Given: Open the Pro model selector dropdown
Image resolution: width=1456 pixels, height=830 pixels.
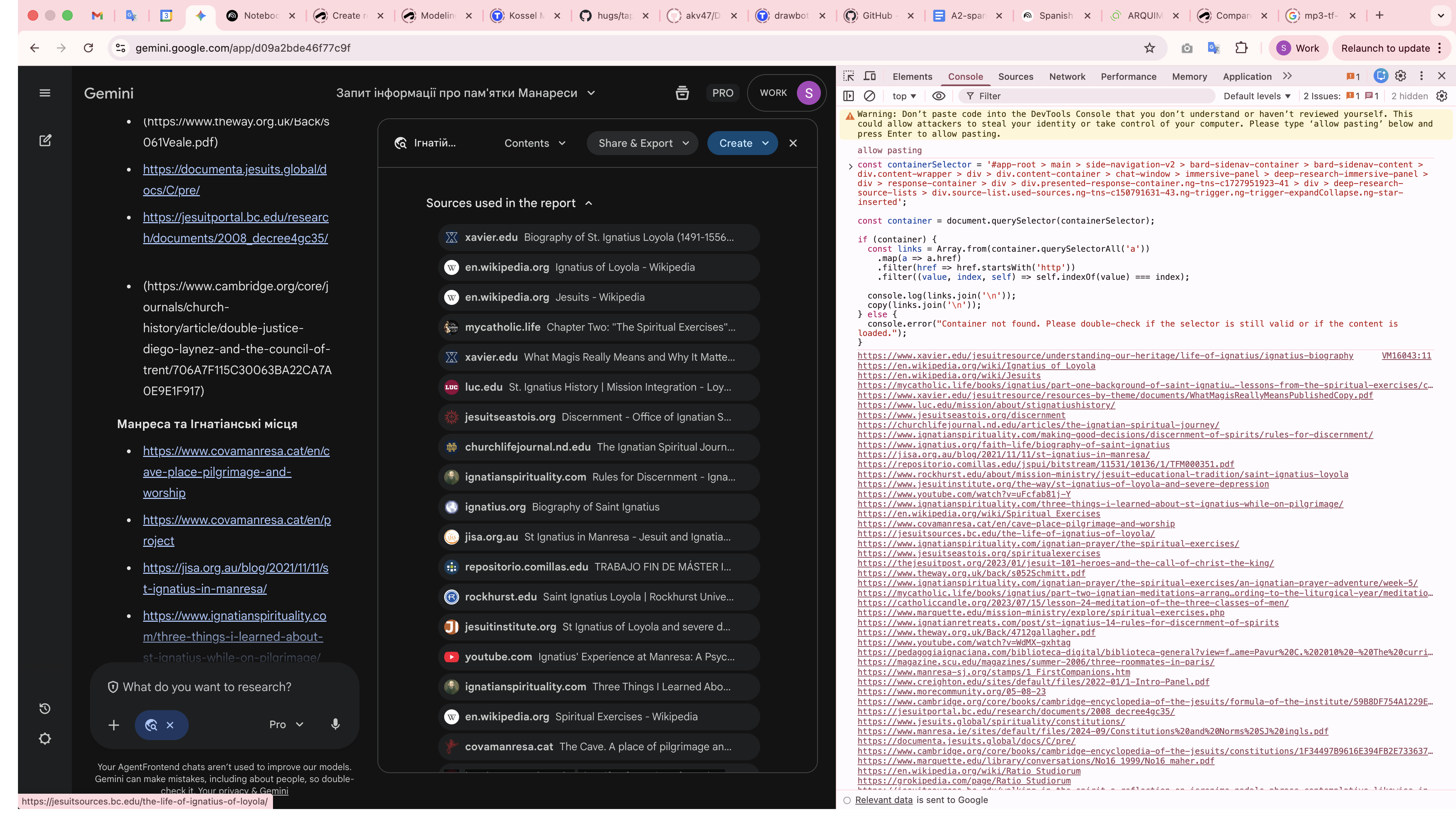Looking at the screenshot, I should point(286,724).
